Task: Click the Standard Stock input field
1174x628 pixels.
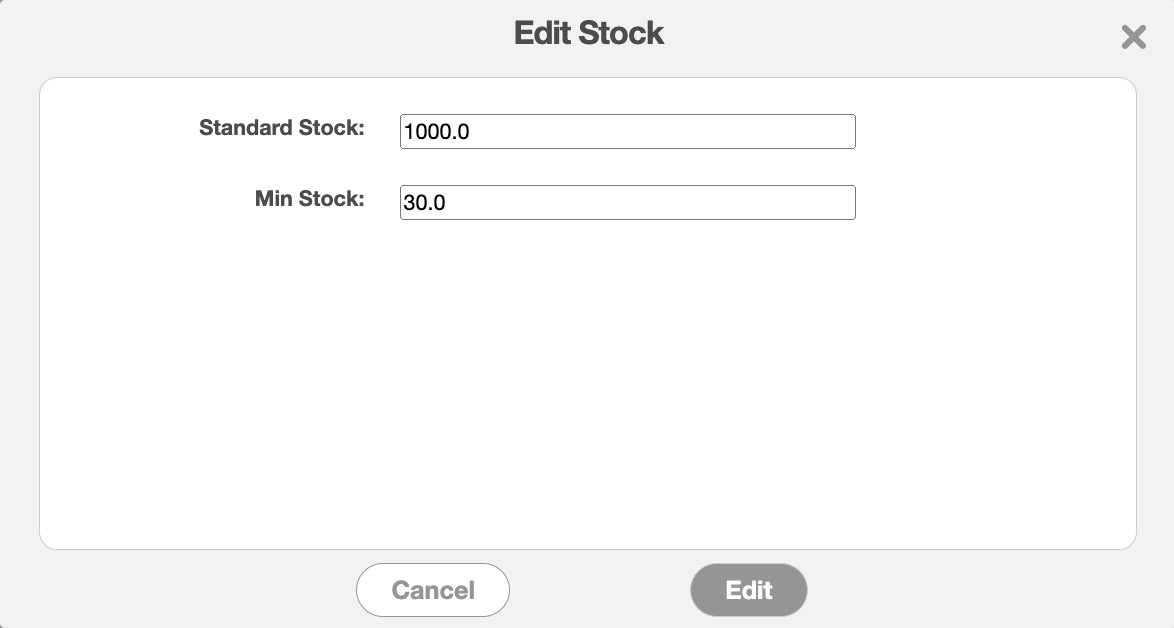Action: click(627, 132)
